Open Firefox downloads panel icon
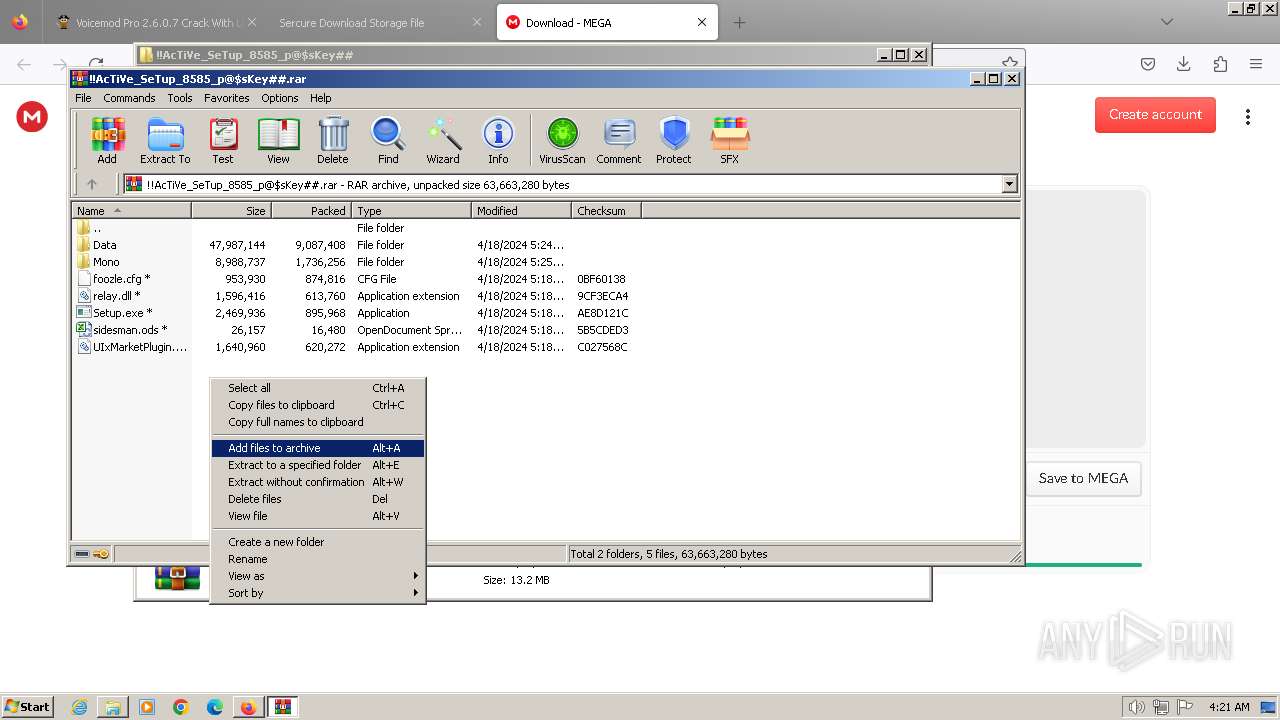Screen dimensions: 1280x720 point(1184,64)
